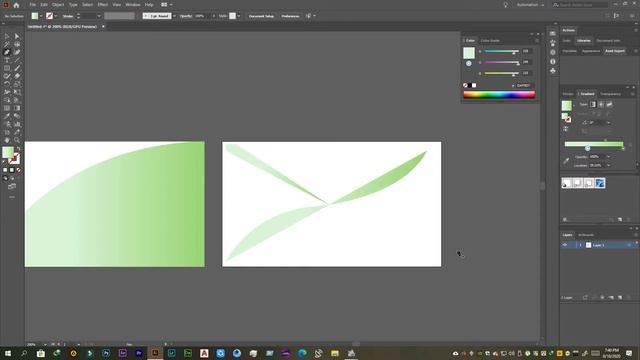
Task: Select the Curvature tool
Action: coord(17,52)
